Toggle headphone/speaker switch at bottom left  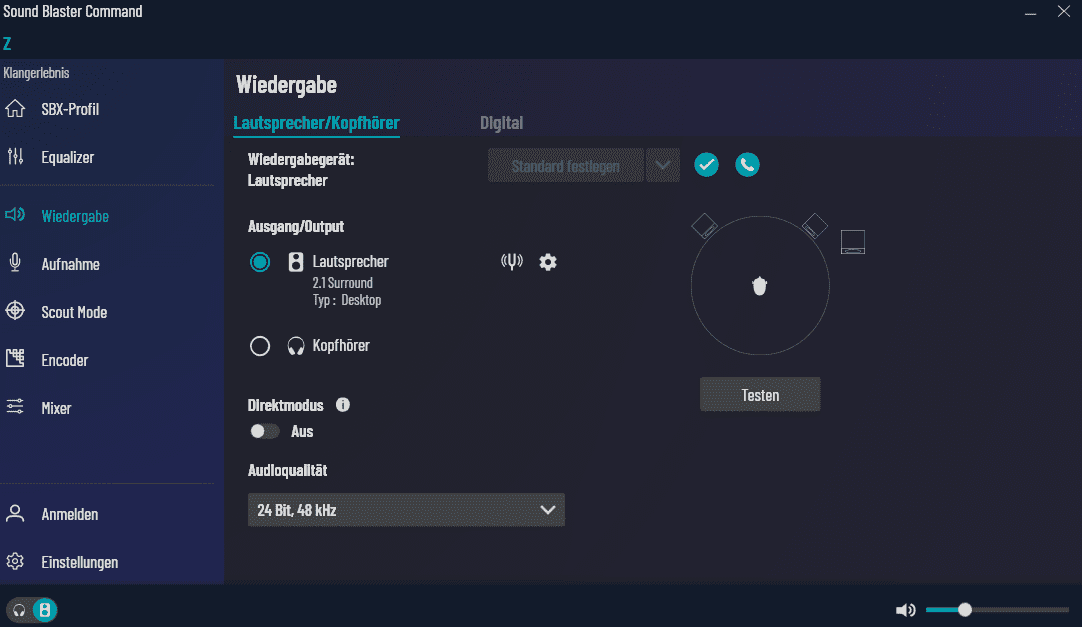coord(32,610)
